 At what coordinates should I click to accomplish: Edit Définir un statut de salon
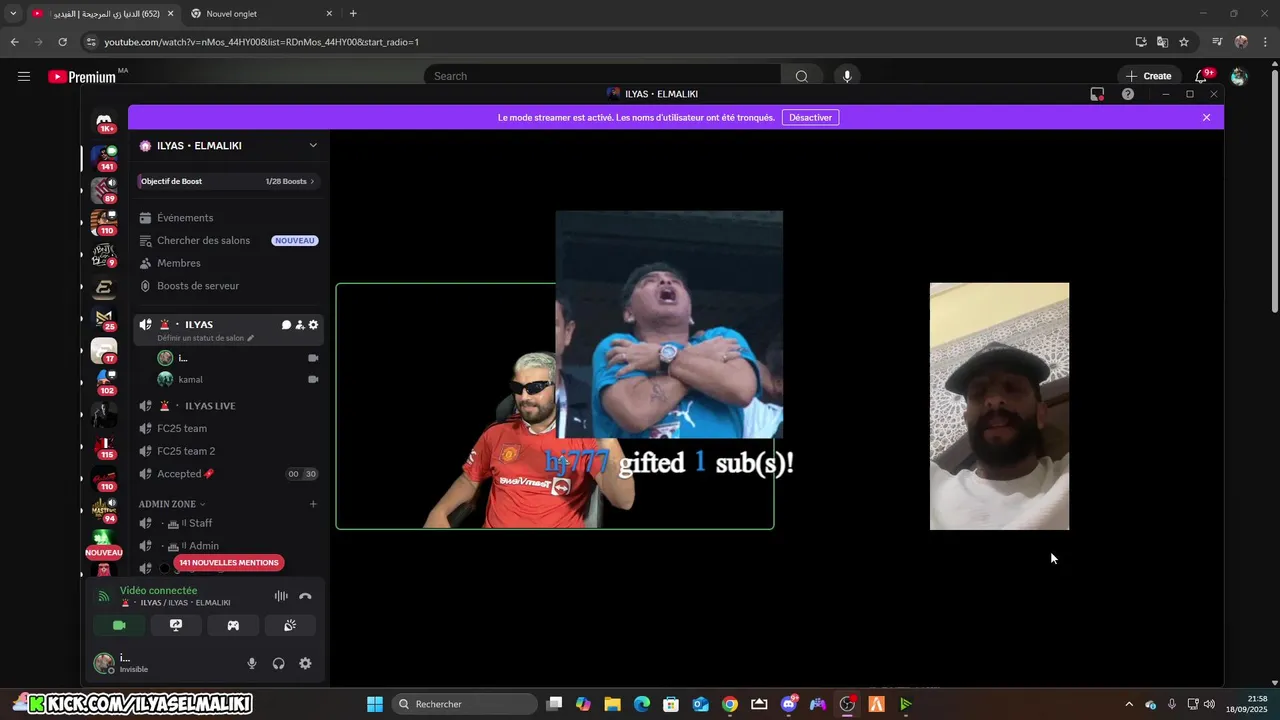point(205,338)
